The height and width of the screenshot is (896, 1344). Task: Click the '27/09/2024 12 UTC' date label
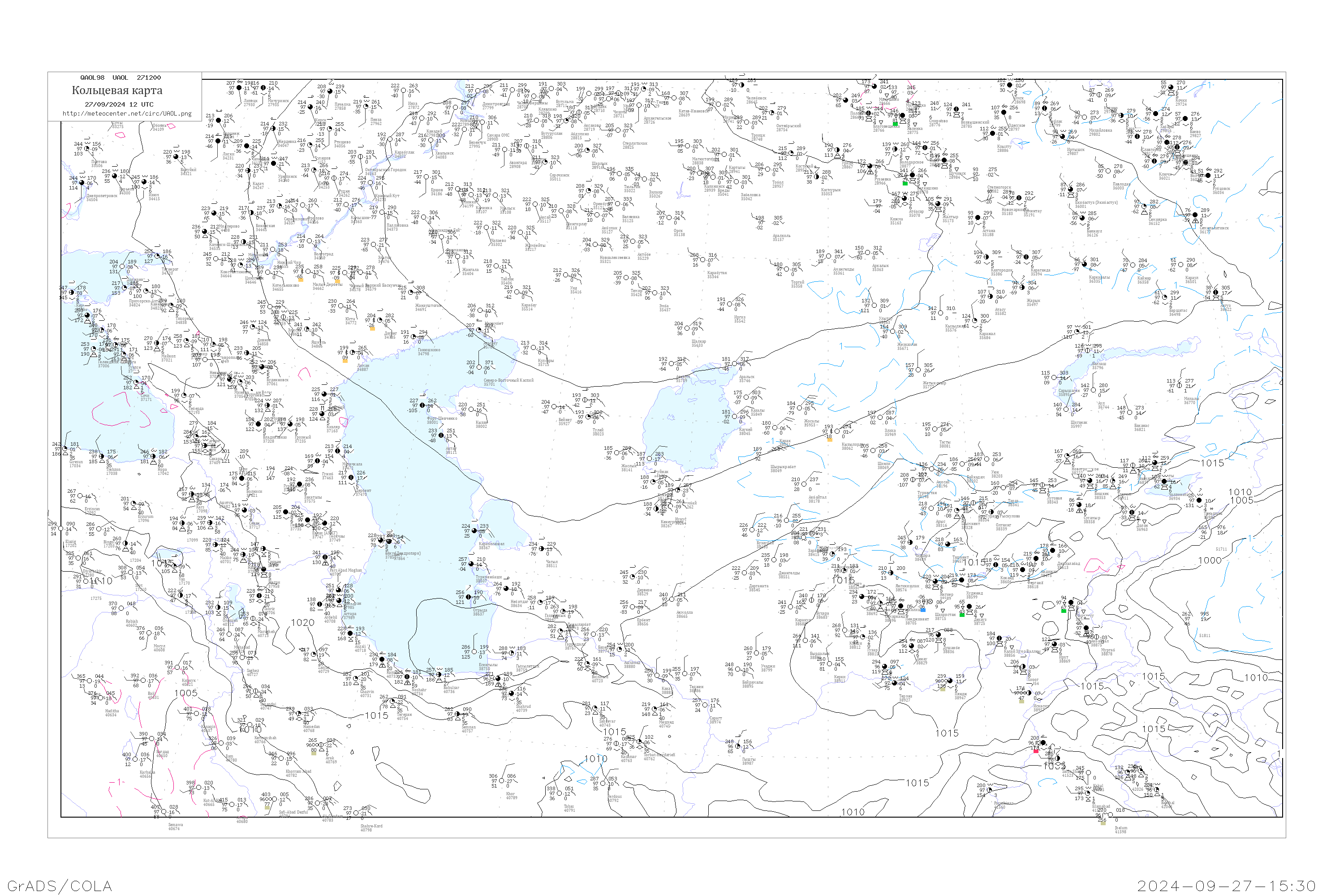119,104
